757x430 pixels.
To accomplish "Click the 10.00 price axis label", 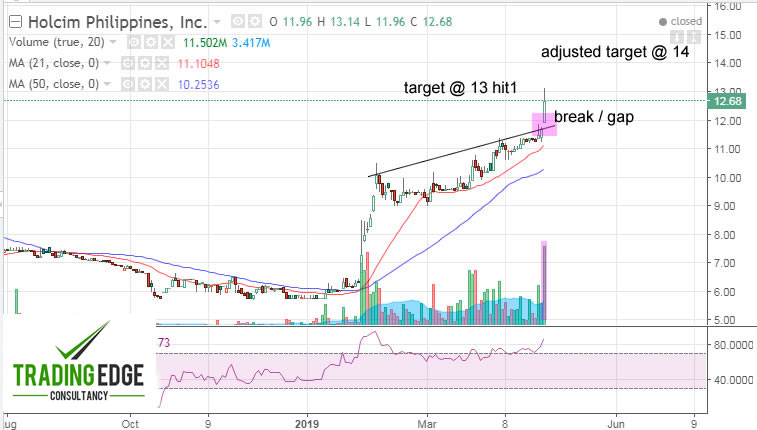I will [x=728, y=178].
